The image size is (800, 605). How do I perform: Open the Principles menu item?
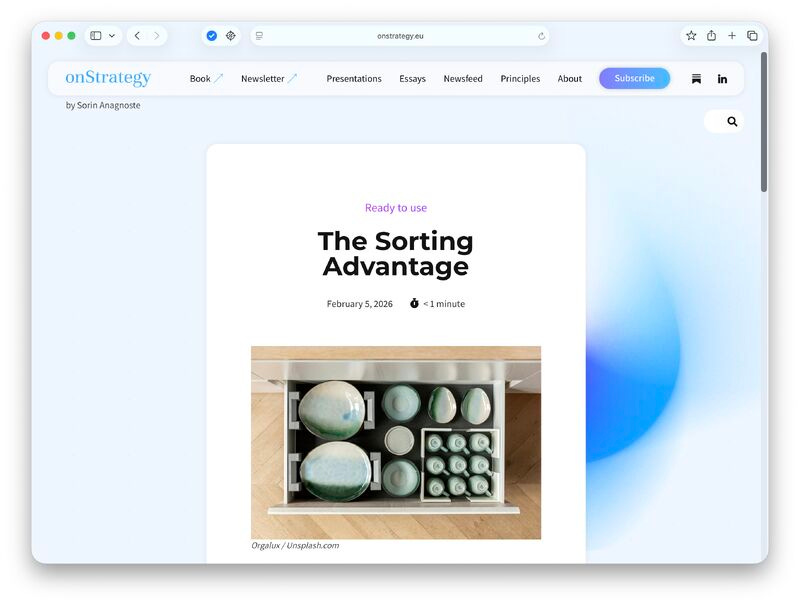click(520, 79)
